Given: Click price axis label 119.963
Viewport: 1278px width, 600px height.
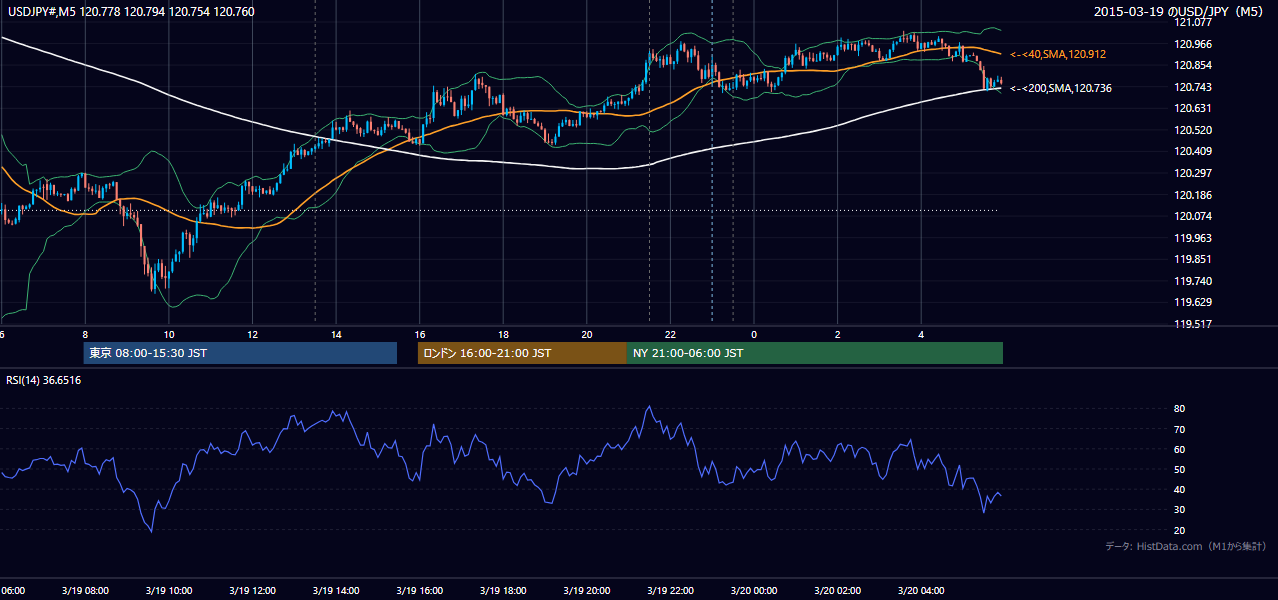Looking at the screenshot, I should point(1192,238).
